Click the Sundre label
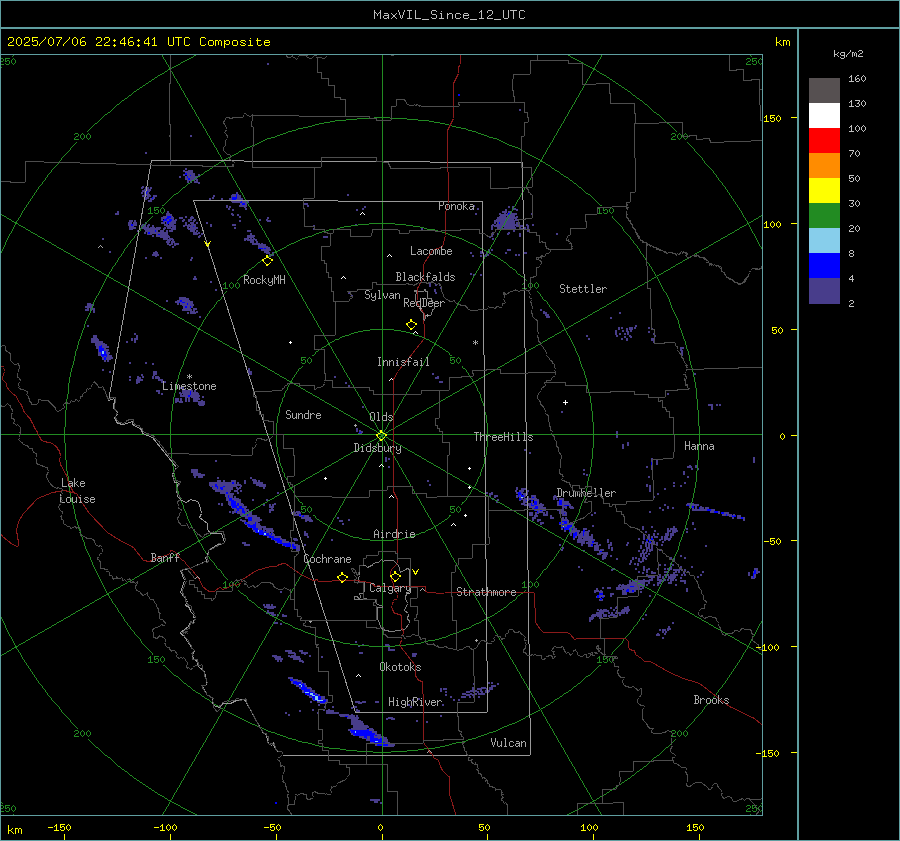Image resolution: width=900 pixels, height=841 pixels. point(303,415)
